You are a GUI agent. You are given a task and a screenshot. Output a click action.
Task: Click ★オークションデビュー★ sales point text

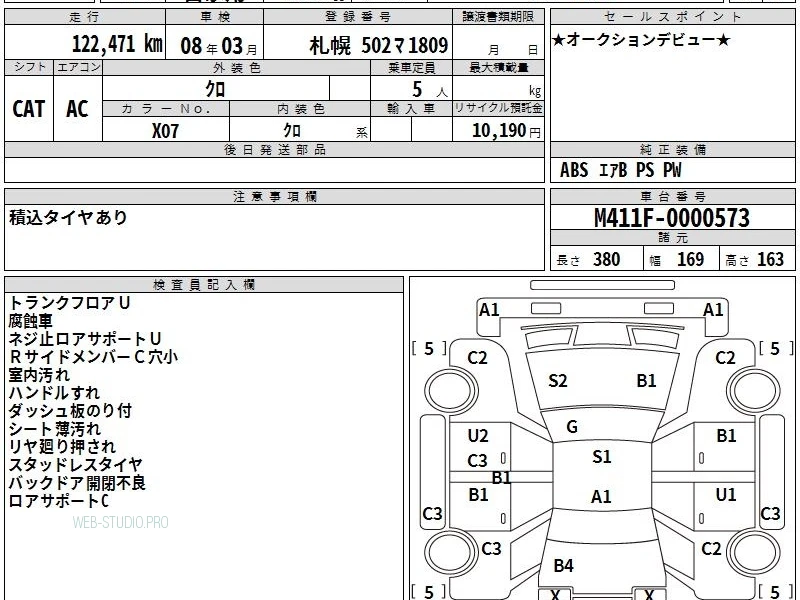[641, 40]
